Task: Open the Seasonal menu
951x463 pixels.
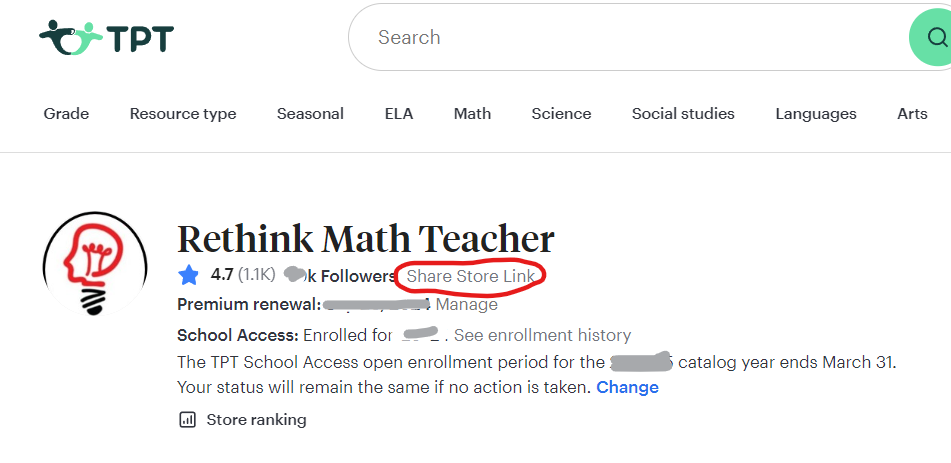Action: point(310,114)
